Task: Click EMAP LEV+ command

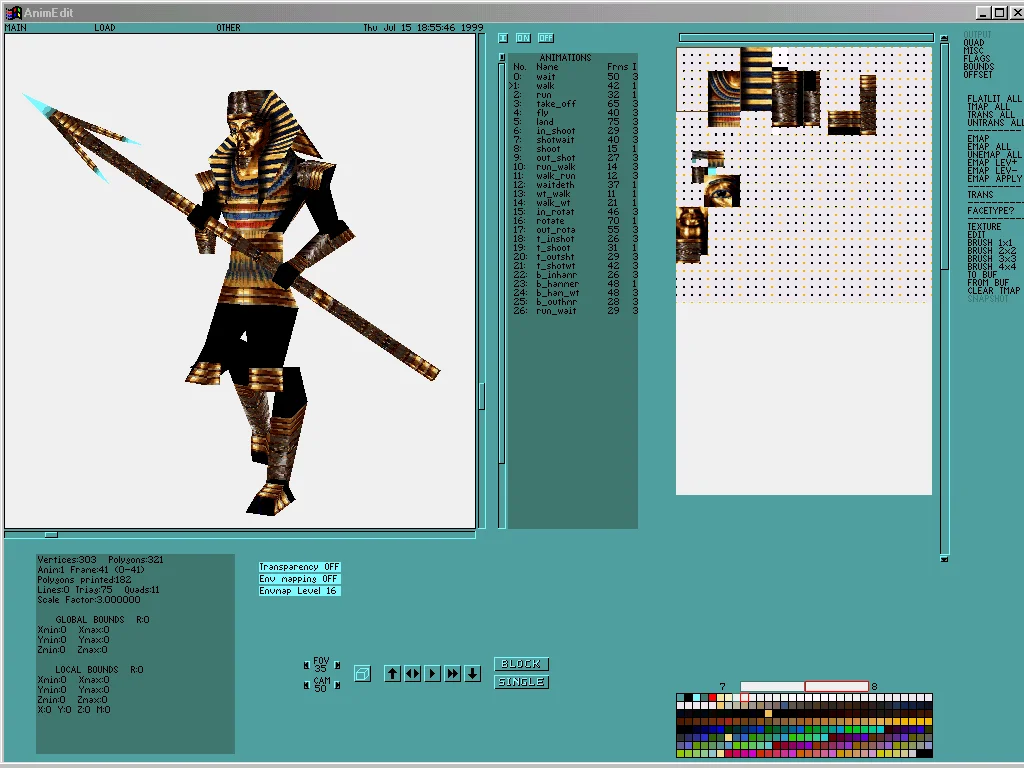Action: 992,163
